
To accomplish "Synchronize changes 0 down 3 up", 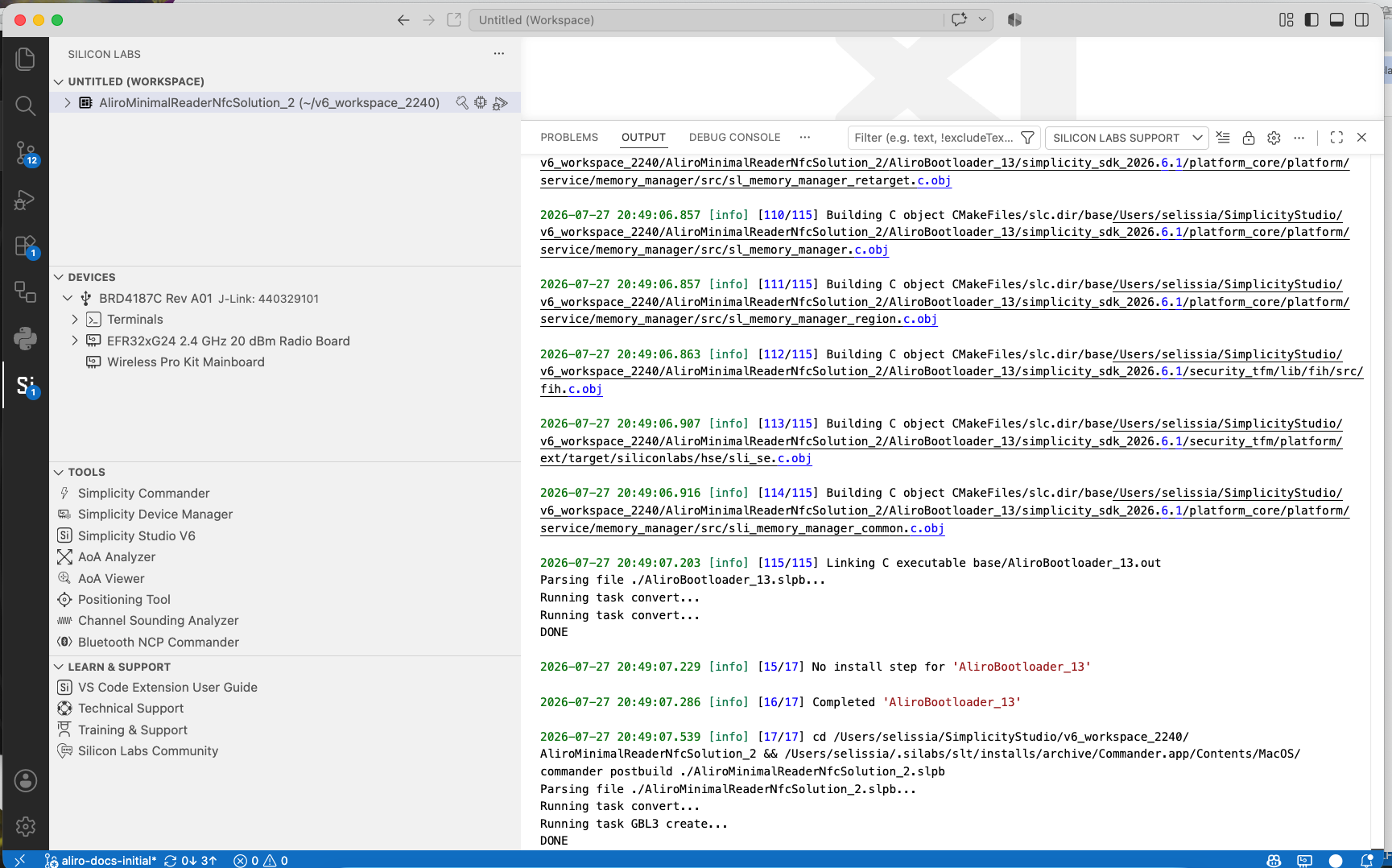I will click(x=191, y=860).
